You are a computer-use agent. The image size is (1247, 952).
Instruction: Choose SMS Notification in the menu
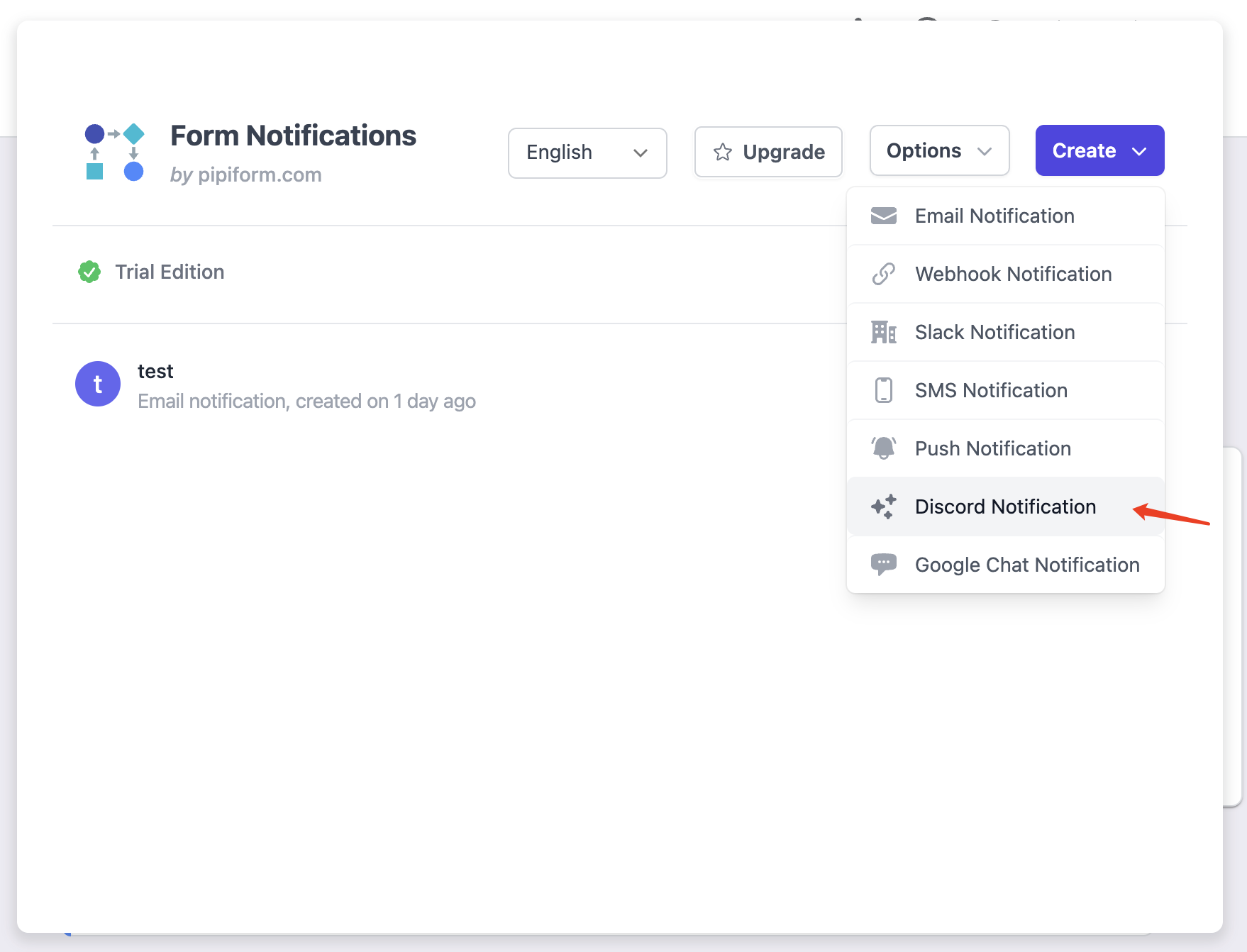(991, 389)
